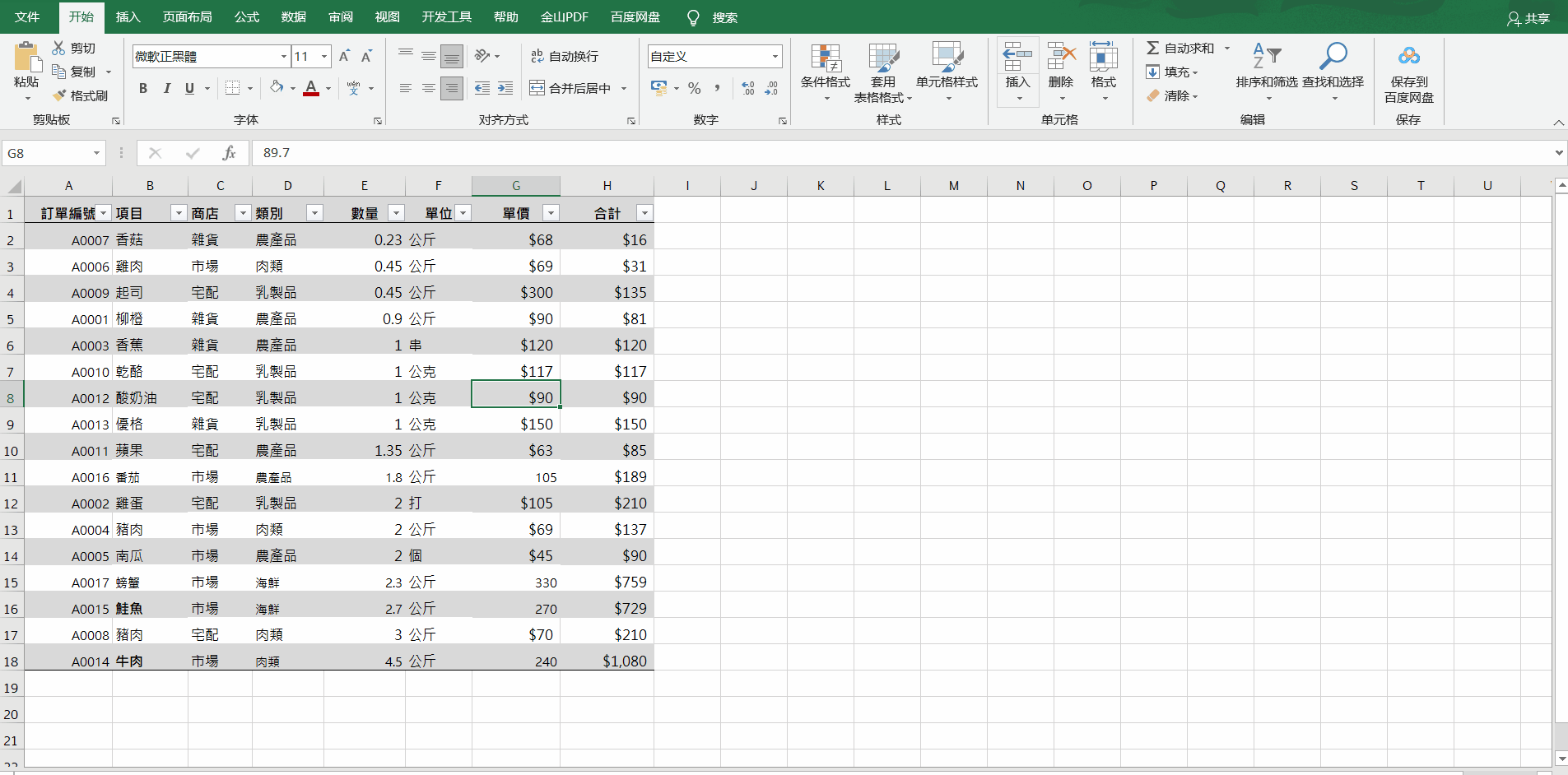Toggle left text alignment
1568x775 pixels.
[x=406, y=88]
